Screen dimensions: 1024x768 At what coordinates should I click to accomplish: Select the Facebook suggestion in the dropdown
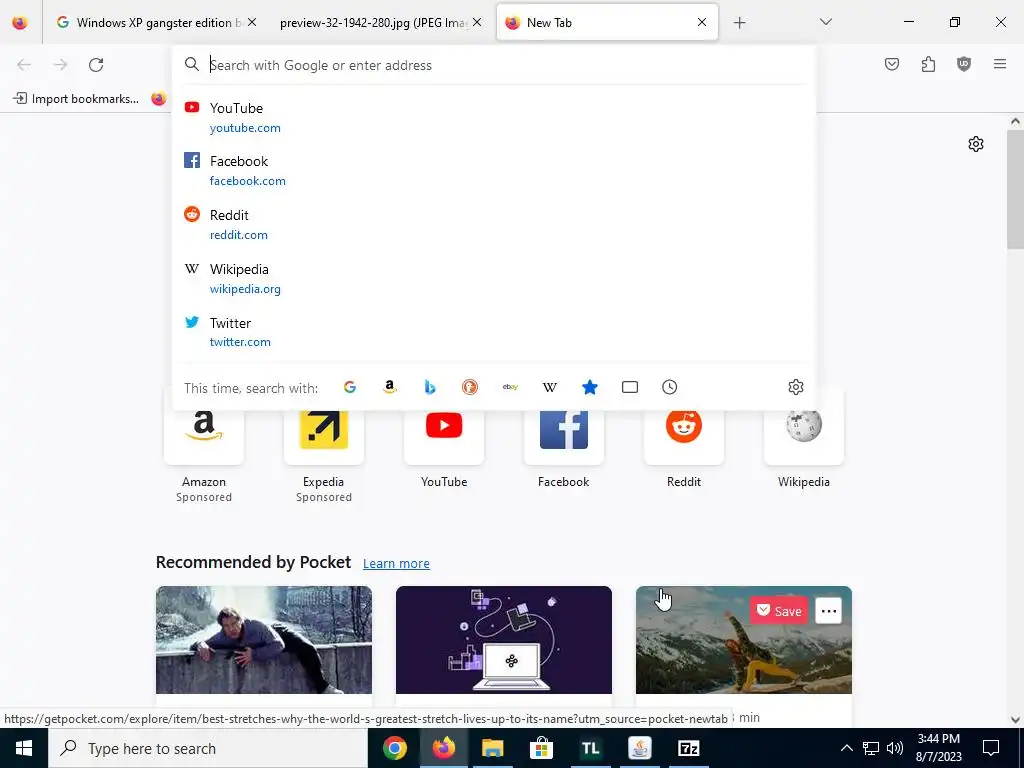point(493,170)
